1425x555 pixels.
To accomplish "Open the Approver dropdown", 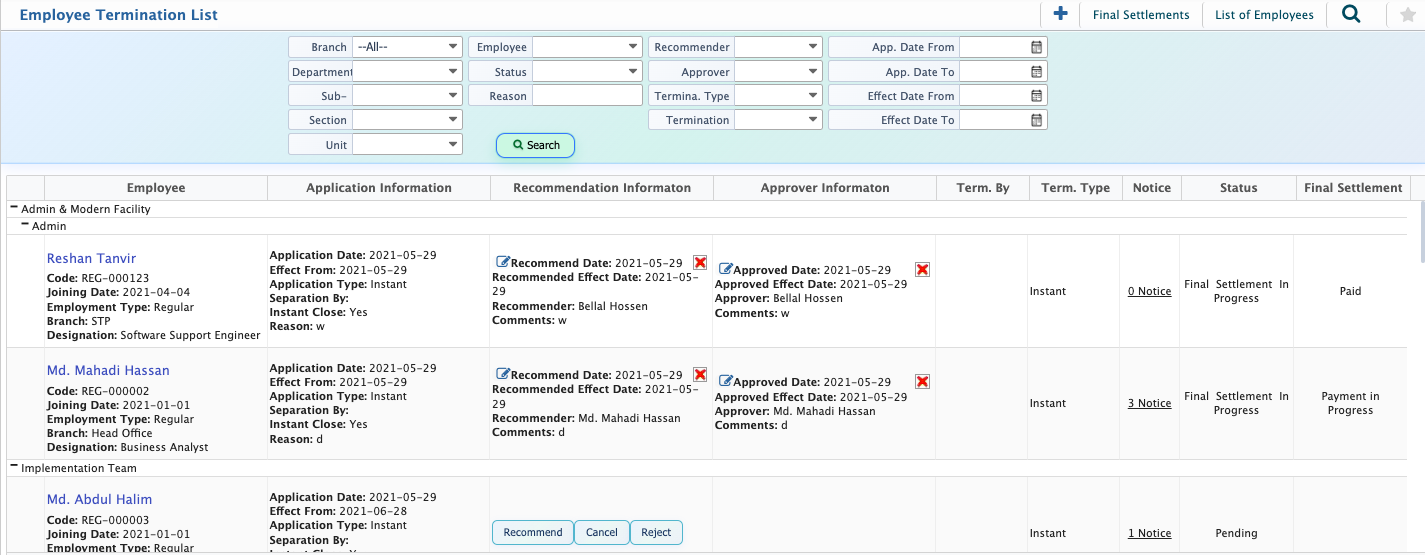I will tap(778, 72).
